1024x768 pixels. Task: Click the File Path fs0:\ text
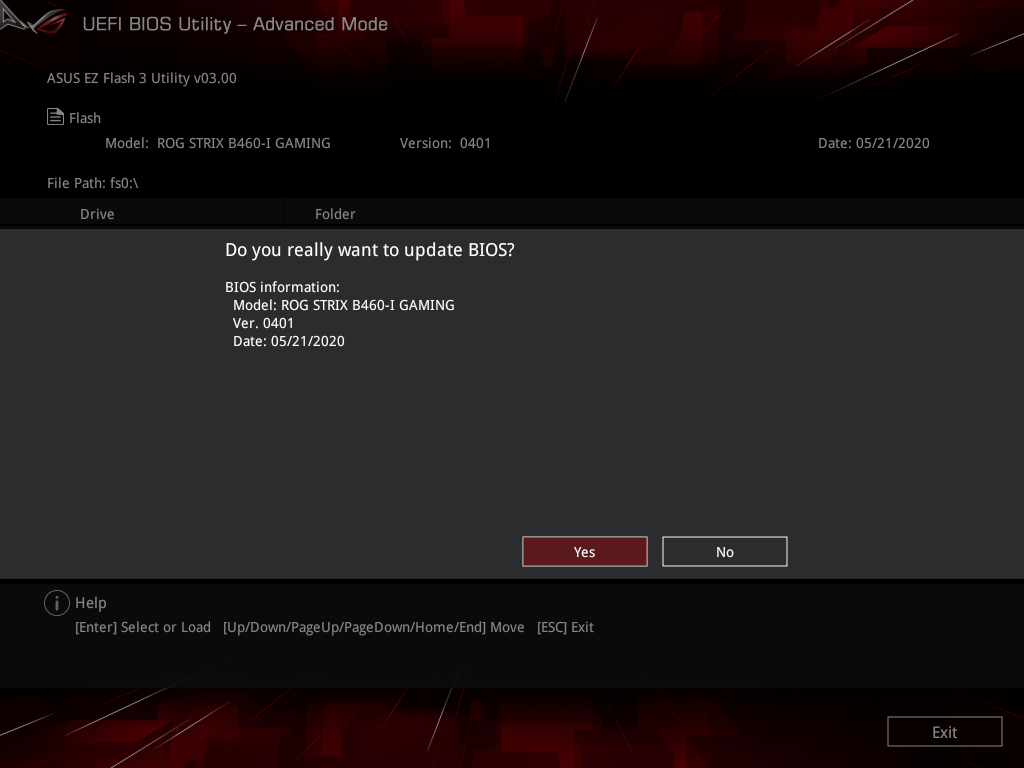pos(93,183)
